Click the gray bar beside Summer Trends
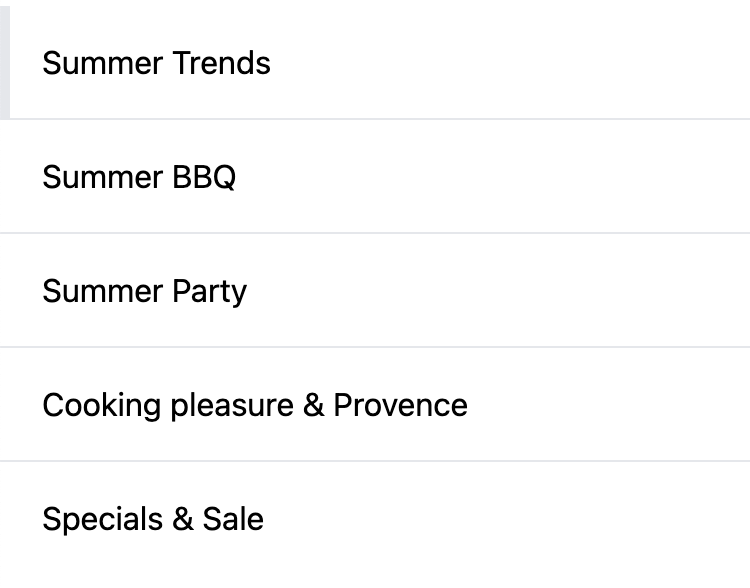 point(4,60)
